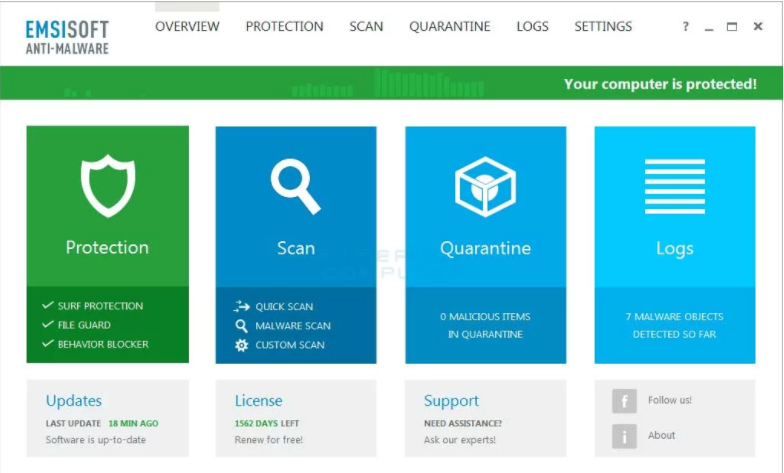
Task: Open the Updates panel heading
Action: (x=74, y=400)
